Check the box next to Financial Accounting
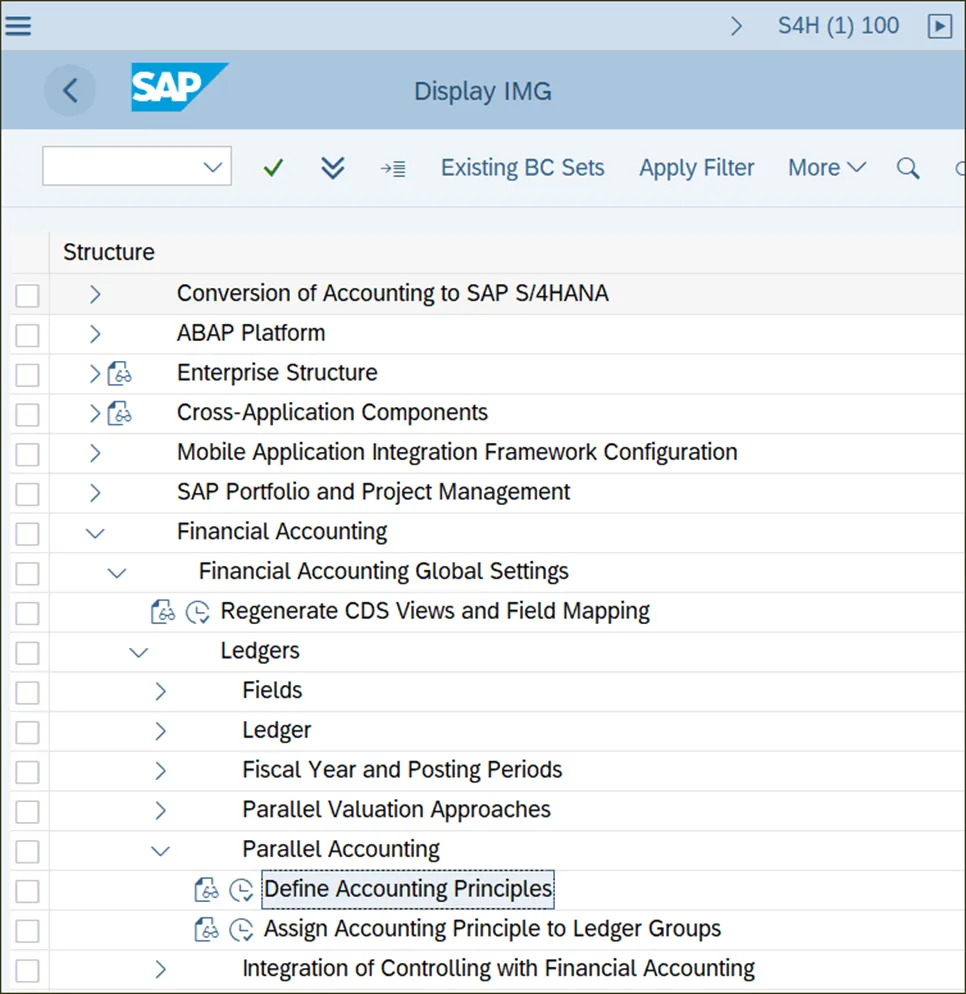This screenshot has width=966, height=994. pyautogui.click(x=27, y=532)
